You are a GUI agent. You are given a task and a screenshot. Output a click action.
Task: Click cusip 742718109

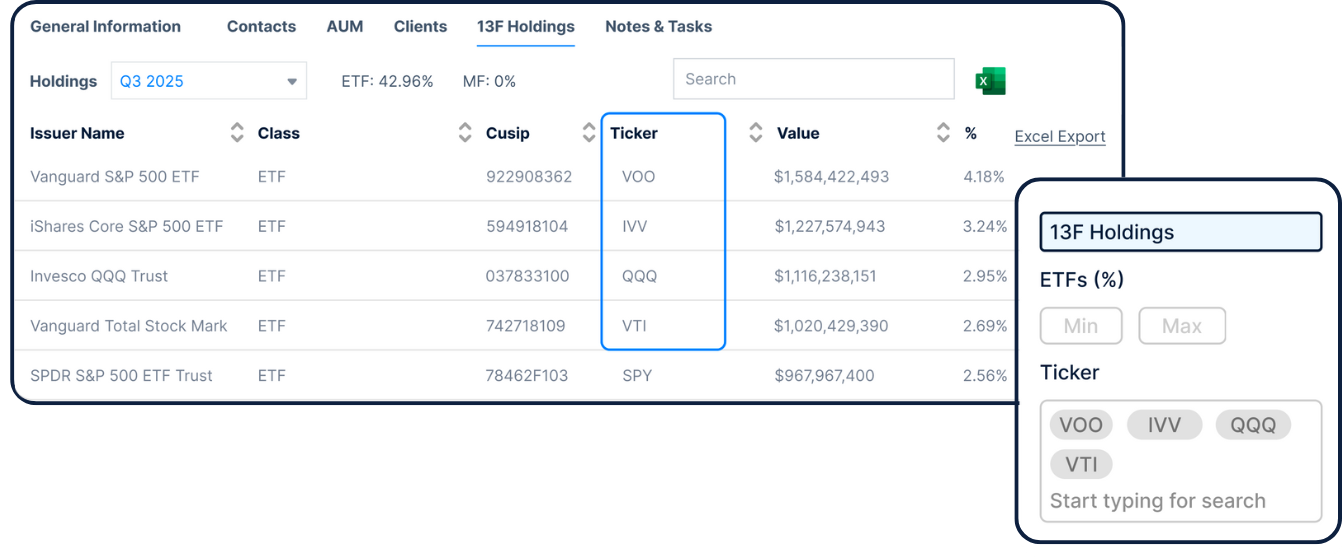click(526, 326)
